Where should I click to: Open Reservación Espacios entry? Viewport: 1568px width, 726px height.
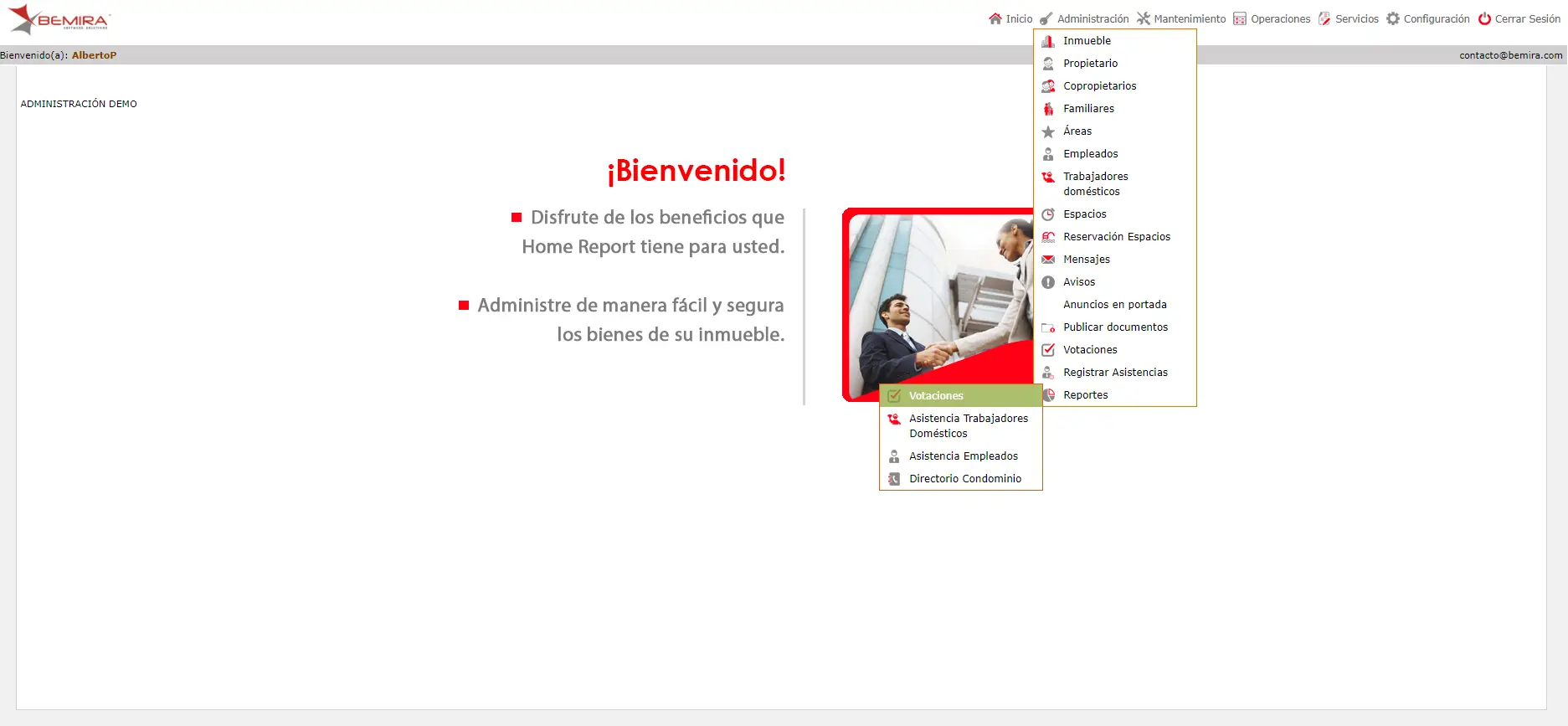[x=1115, y=237]
